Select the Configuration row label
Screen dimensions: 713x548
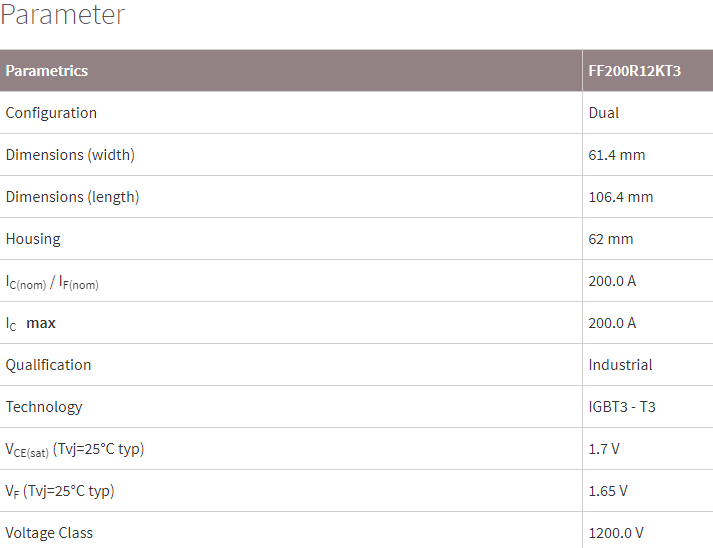(x=51, y=113)
